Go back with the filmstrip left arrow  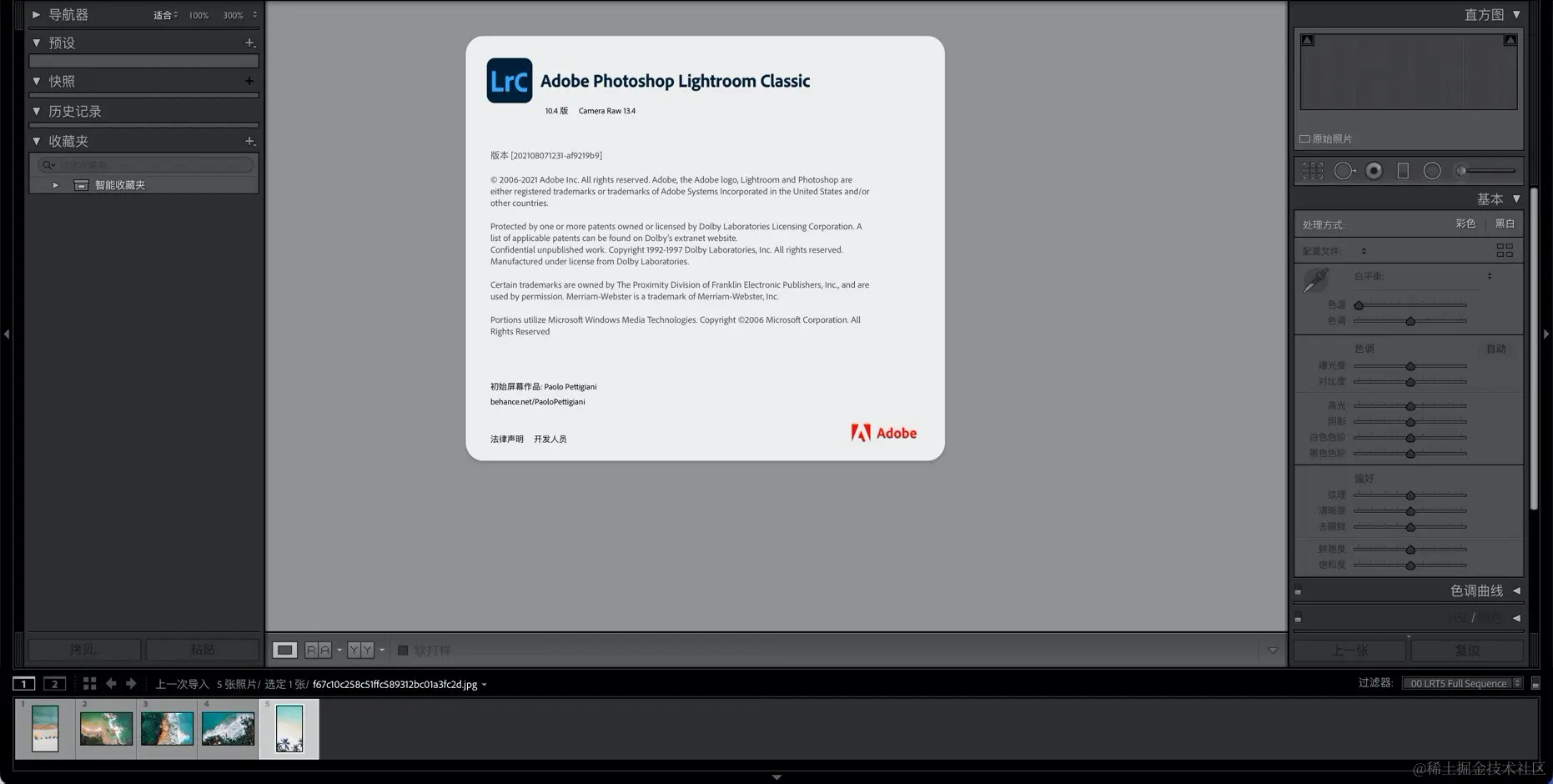point(111,684)
